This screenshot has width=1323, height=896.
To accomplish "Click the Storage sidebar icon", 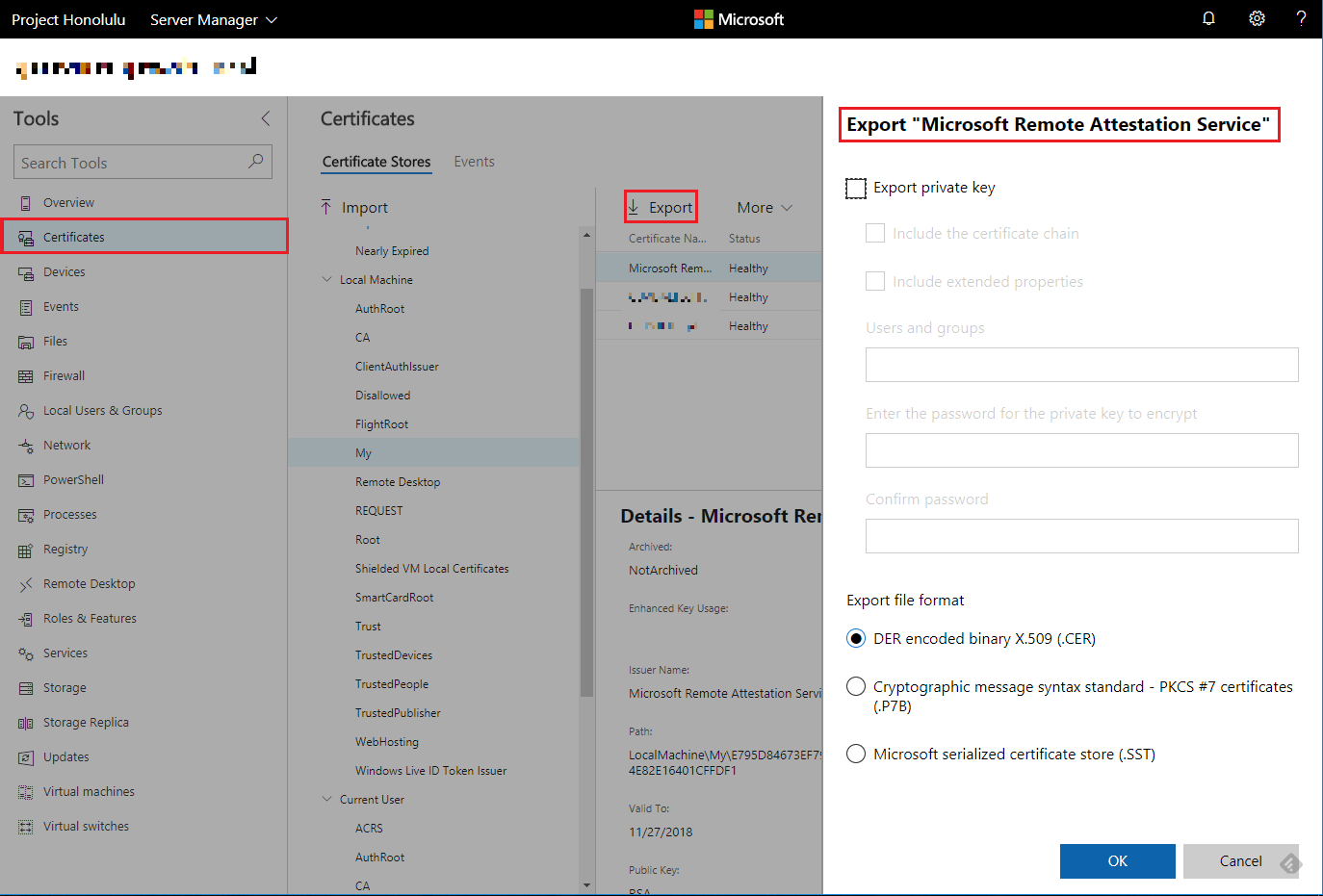I will [26, 688].
